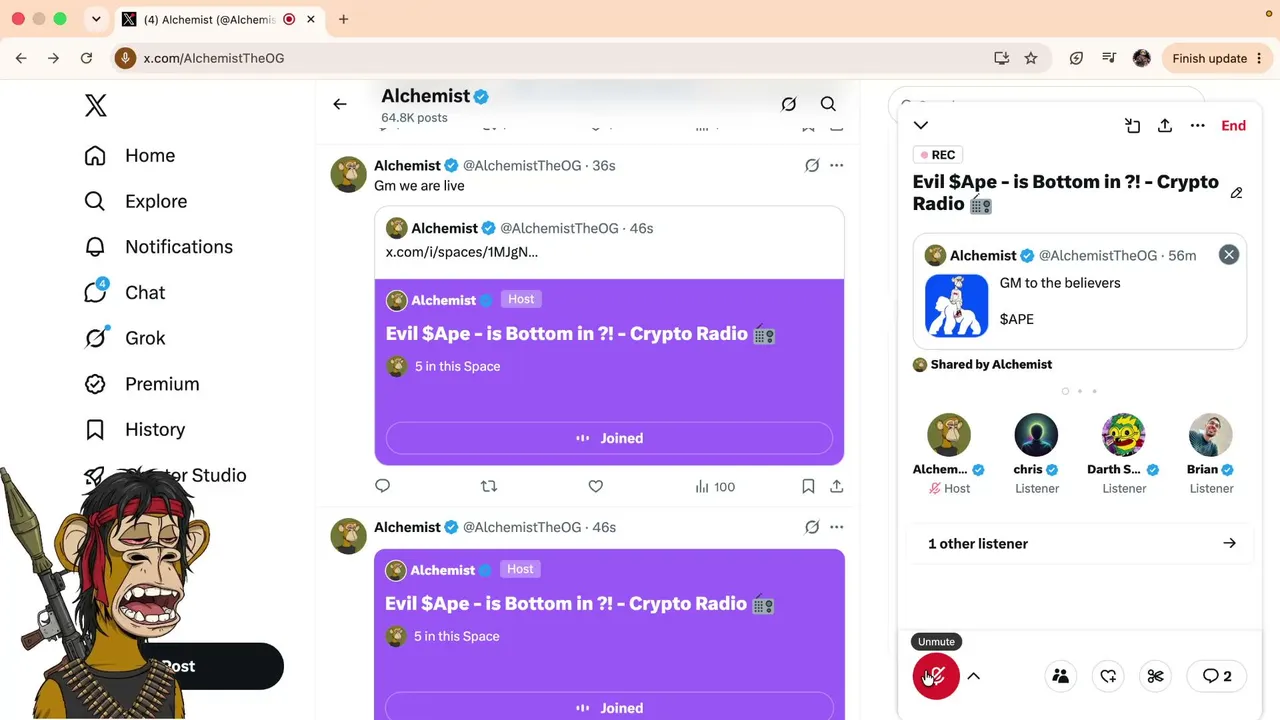
Task: Open the browser tab search dropdown
Action: tap(96, 19)
